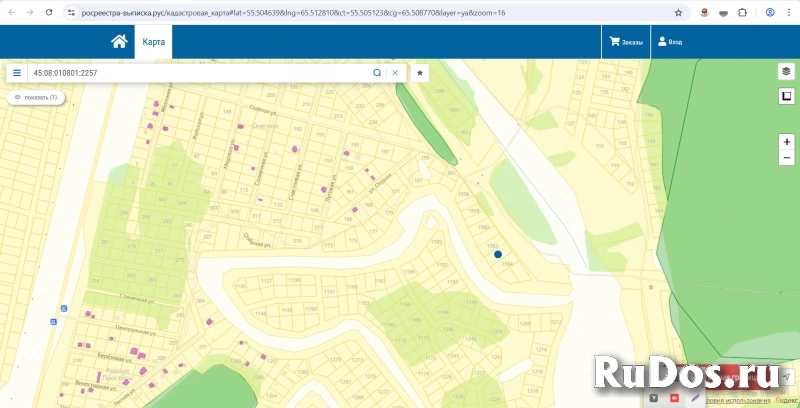This screenshot has width=800, height=408.
Task: Zoom out with the minus button
Action: (786, 158)
